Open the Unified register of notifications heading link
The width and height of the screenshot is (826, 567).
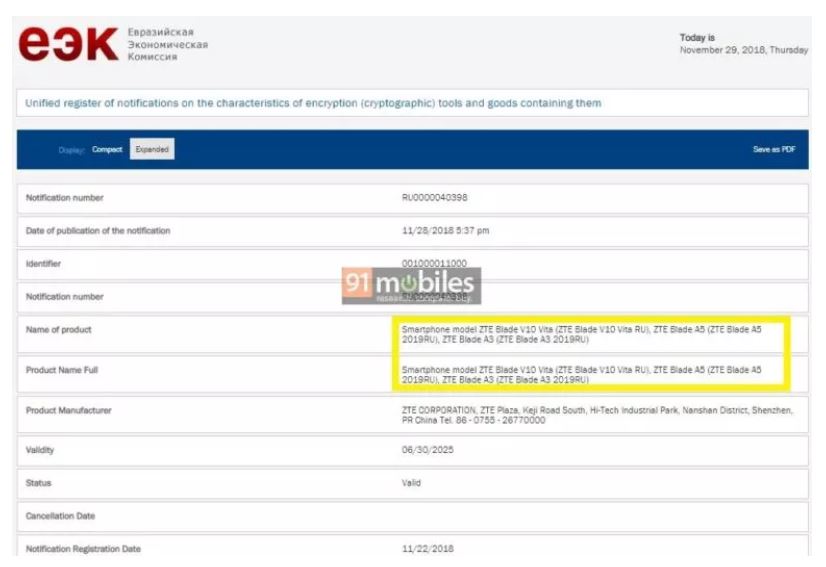click(x=313, y=103)
